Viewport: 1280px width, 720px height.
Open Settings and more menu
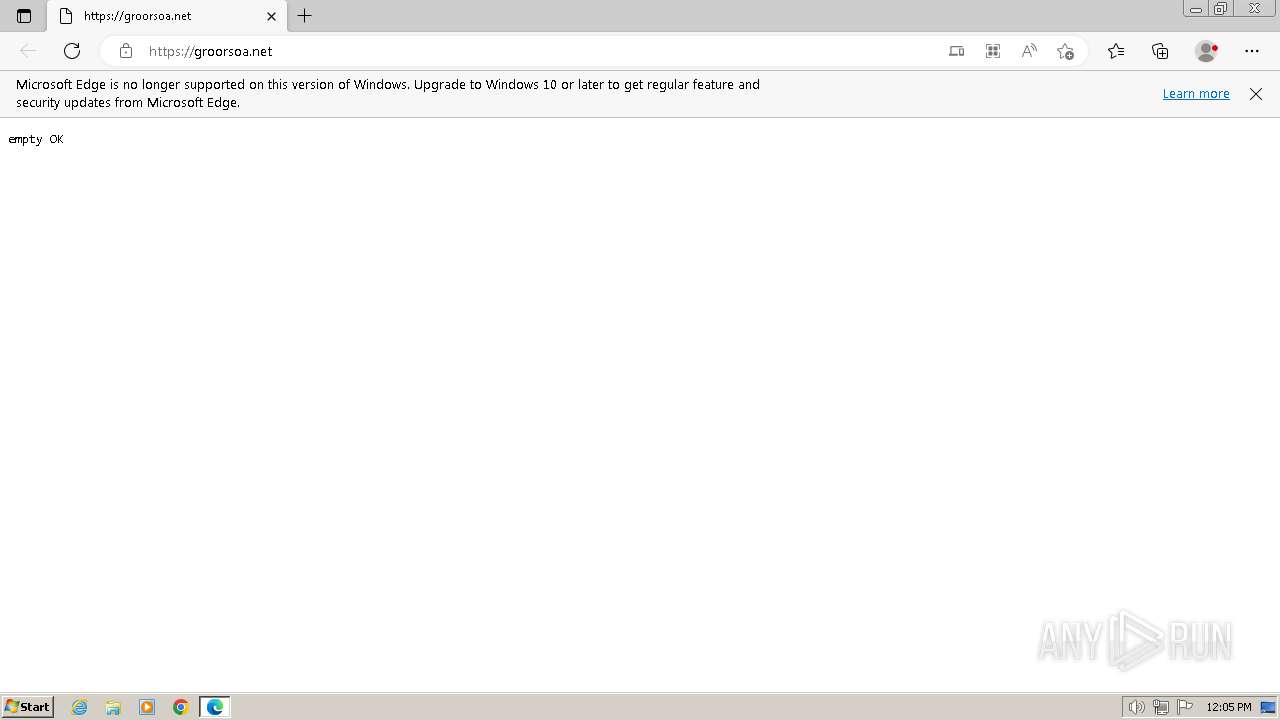[x=1252, y=51]
